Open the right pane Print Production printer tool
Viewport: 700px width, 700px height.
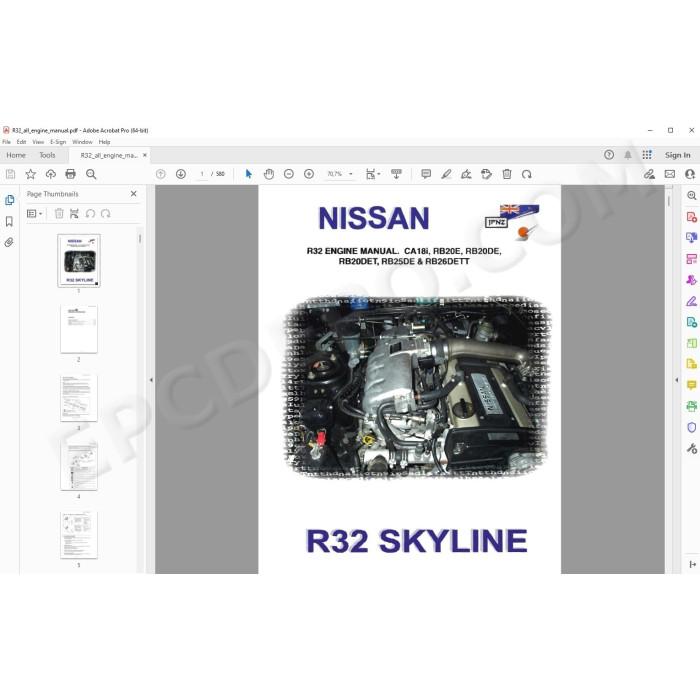tap(692, 406)
